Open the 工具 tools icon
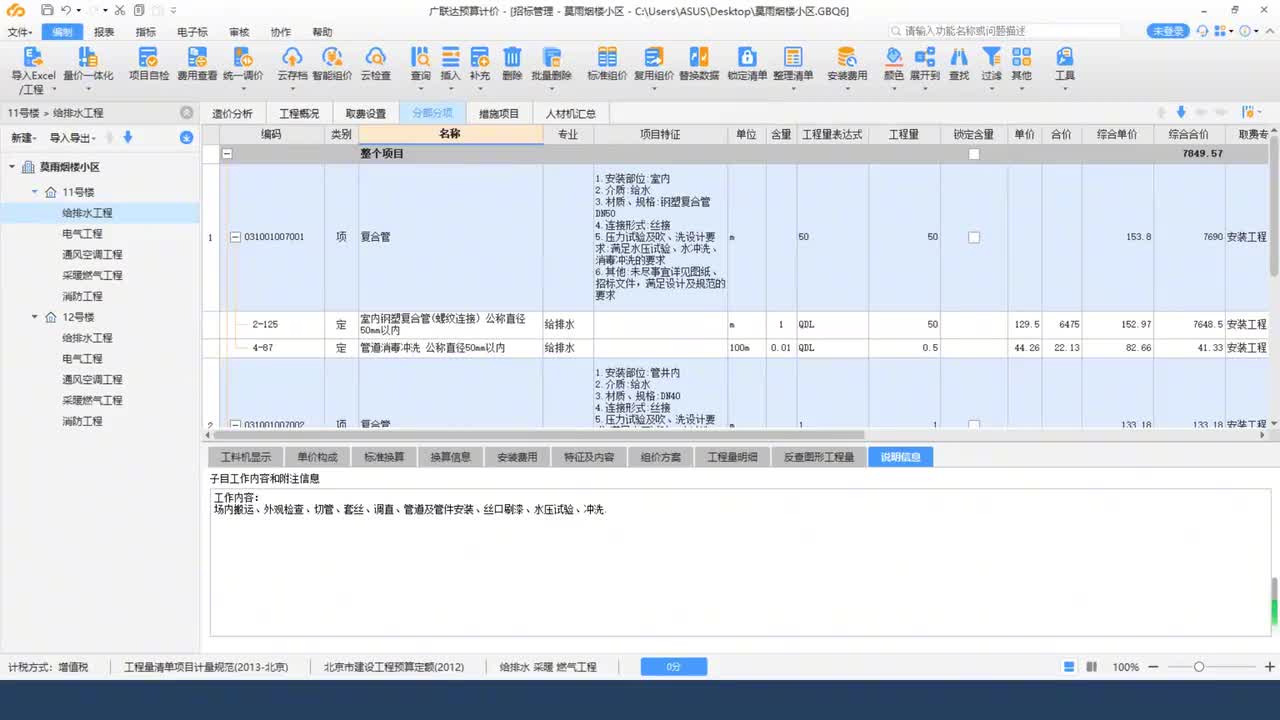 (x=1065, y=57)
